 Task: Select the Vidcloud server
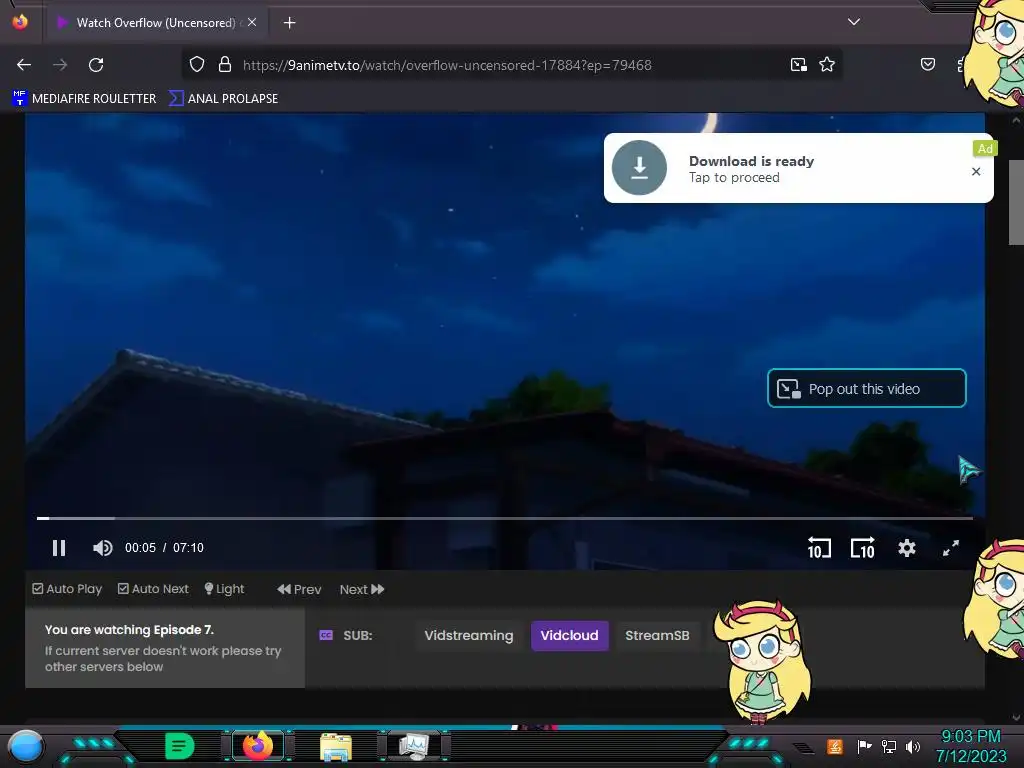click(569, 635)
